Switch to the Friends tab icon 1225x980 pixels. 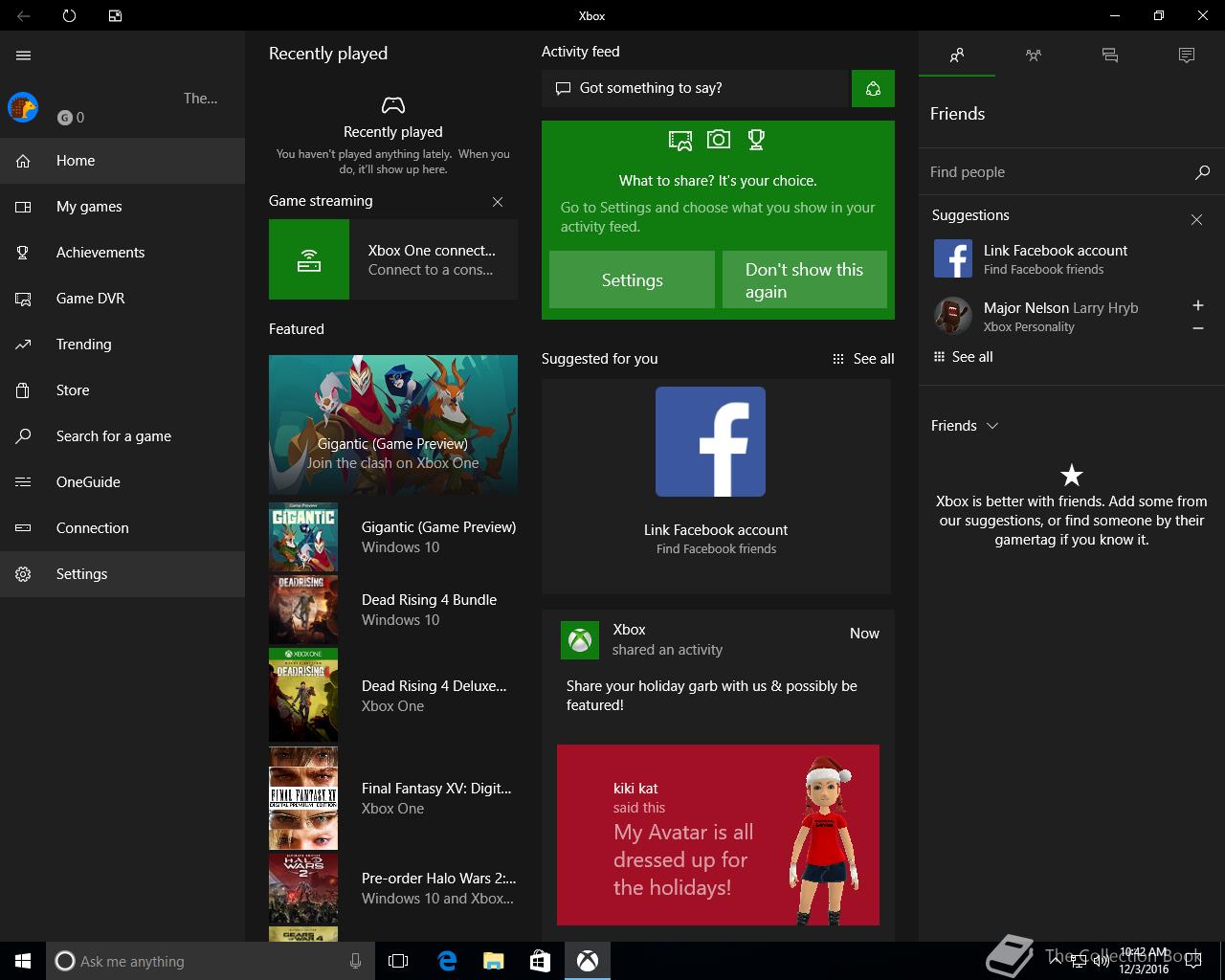(957, 56)
